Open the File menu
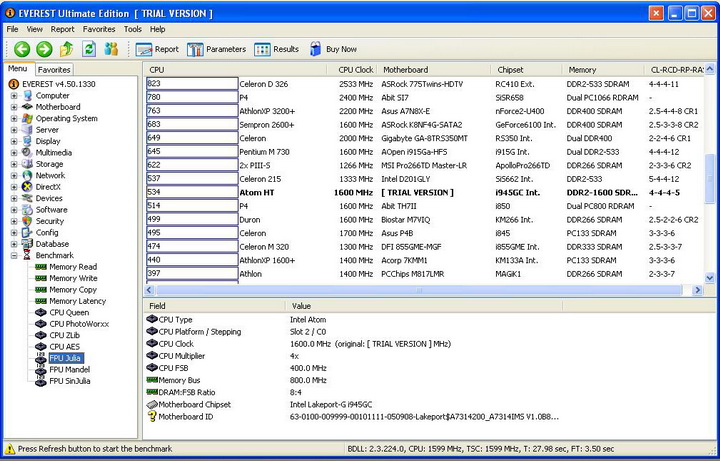The width and height of the screenshot is (720, 461). (x=12, y=29)
